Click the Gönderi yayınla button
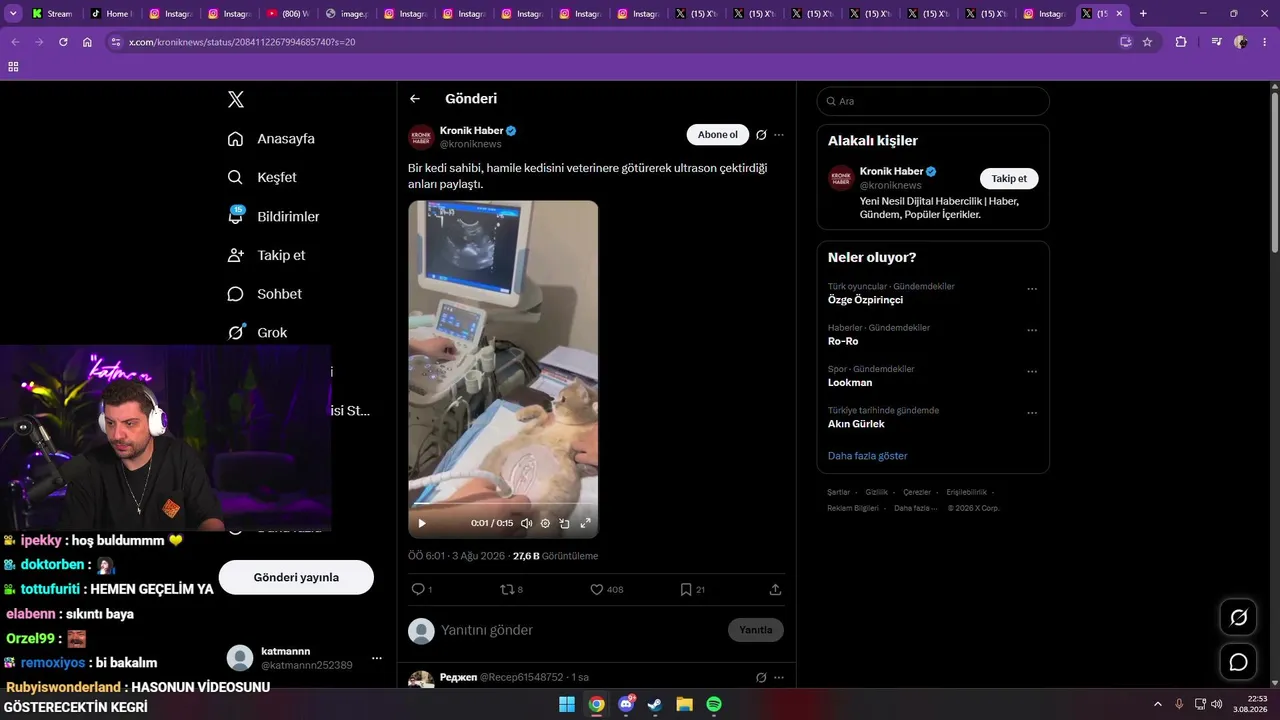Viewport: 1280px width, 720px height. (x=296, y=577)
